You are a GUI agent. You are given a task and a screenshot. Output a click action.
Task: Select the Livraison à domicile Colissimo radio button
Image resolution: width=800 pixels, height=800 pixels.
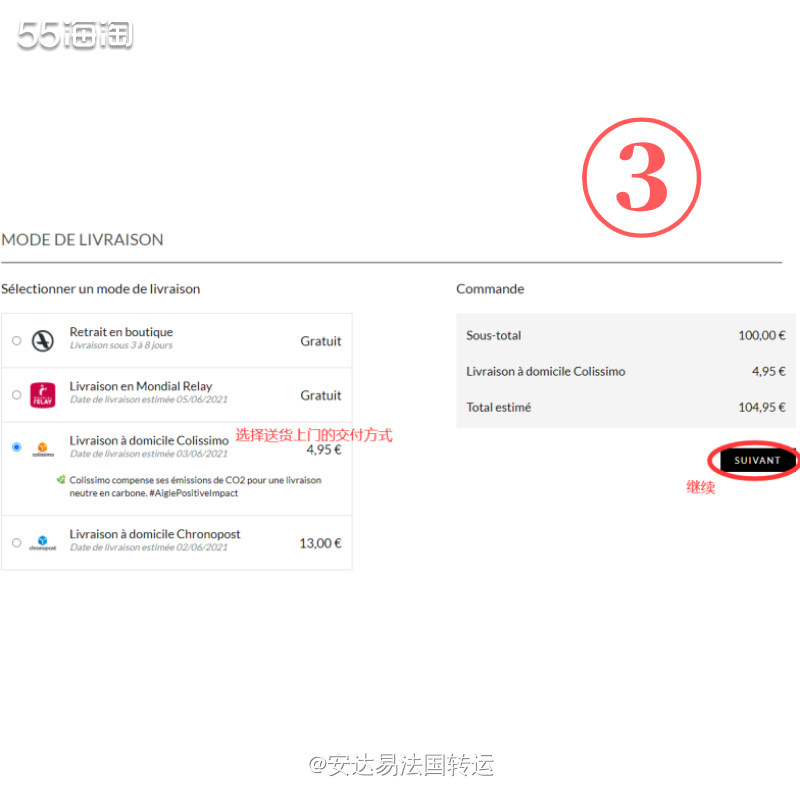[16, 447]
